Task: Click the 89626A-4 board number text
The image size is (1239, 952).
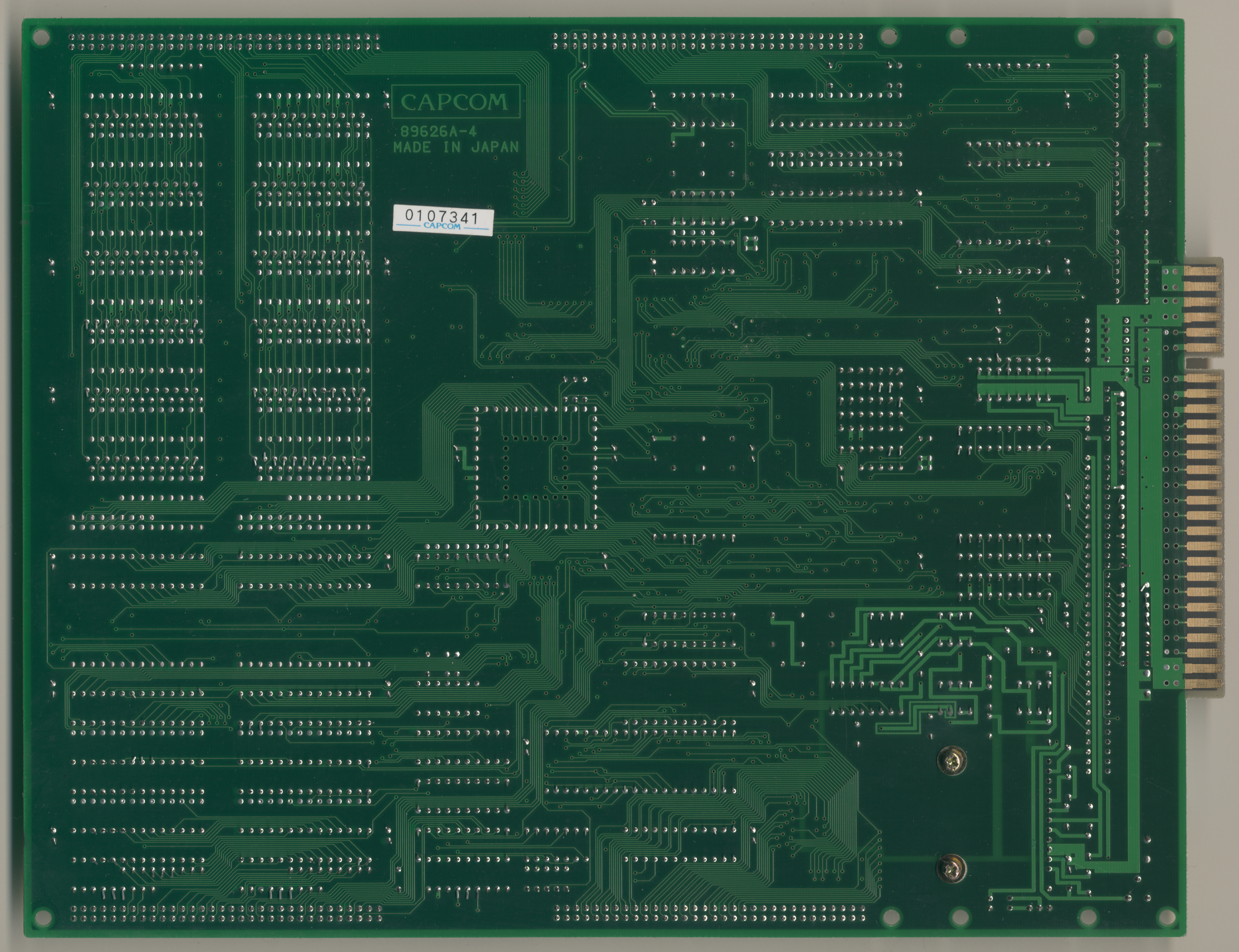Action: pyautogui.click(x=439, y=132)
